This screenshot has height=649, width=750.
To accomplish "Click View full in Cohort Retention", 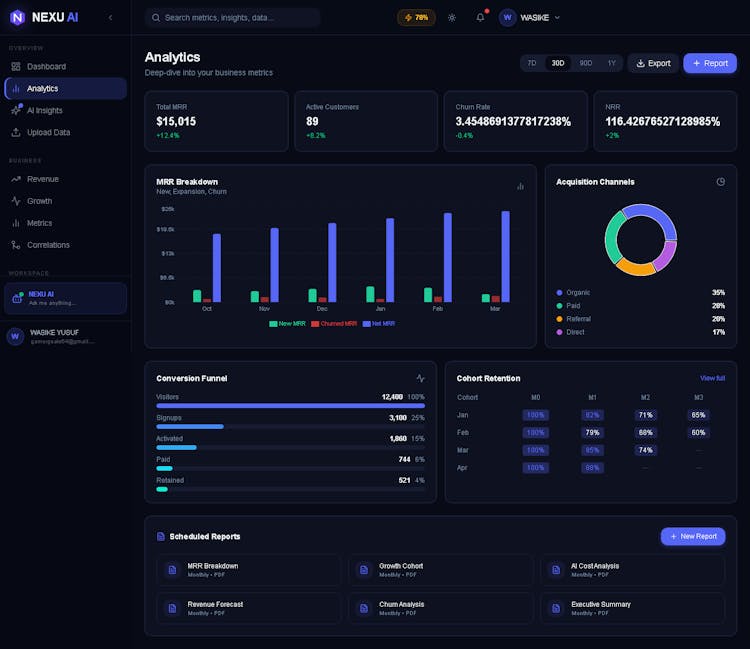I will point(712,378).
